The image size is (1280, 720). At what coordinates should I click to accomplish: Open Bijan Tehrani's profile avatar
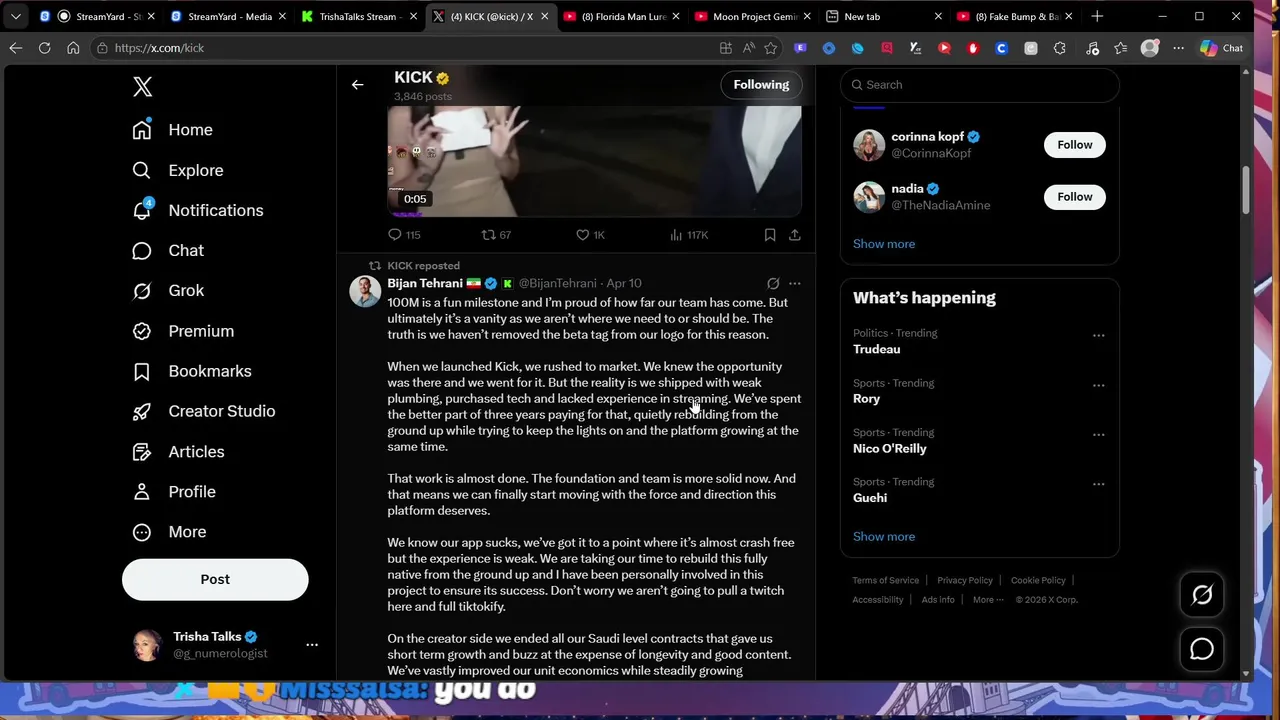click(x=365, y=291)
